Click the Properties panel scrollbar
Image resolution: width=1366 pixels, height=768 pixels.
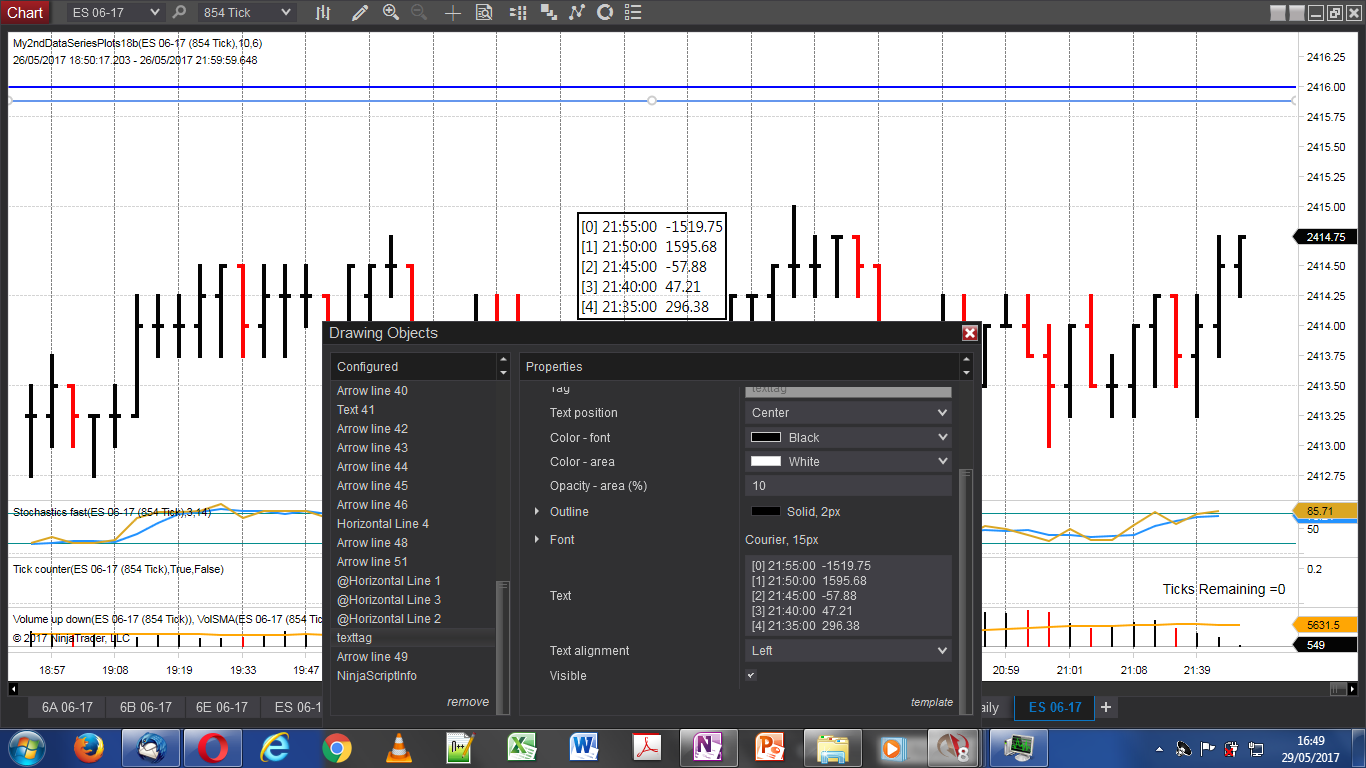(965, 590)
